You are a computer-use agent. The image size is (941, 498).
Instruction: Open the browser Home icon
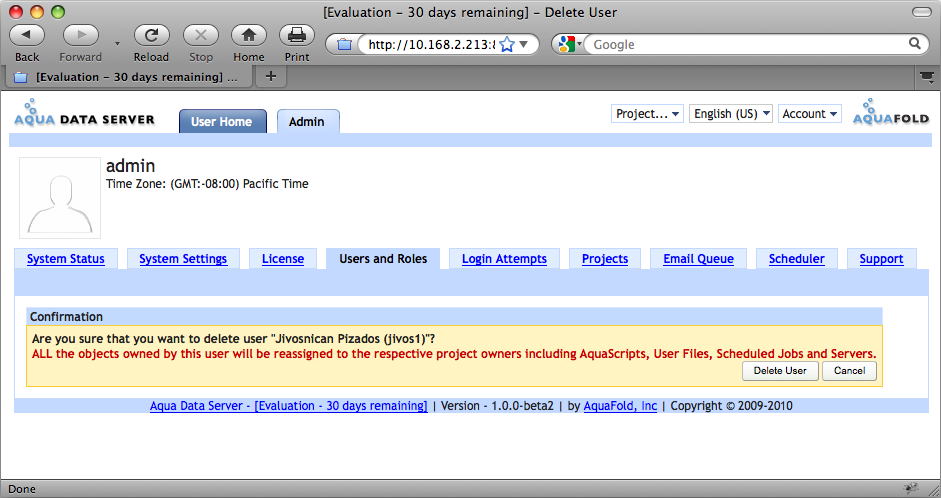pyautogui.click(x=248, y=35)
